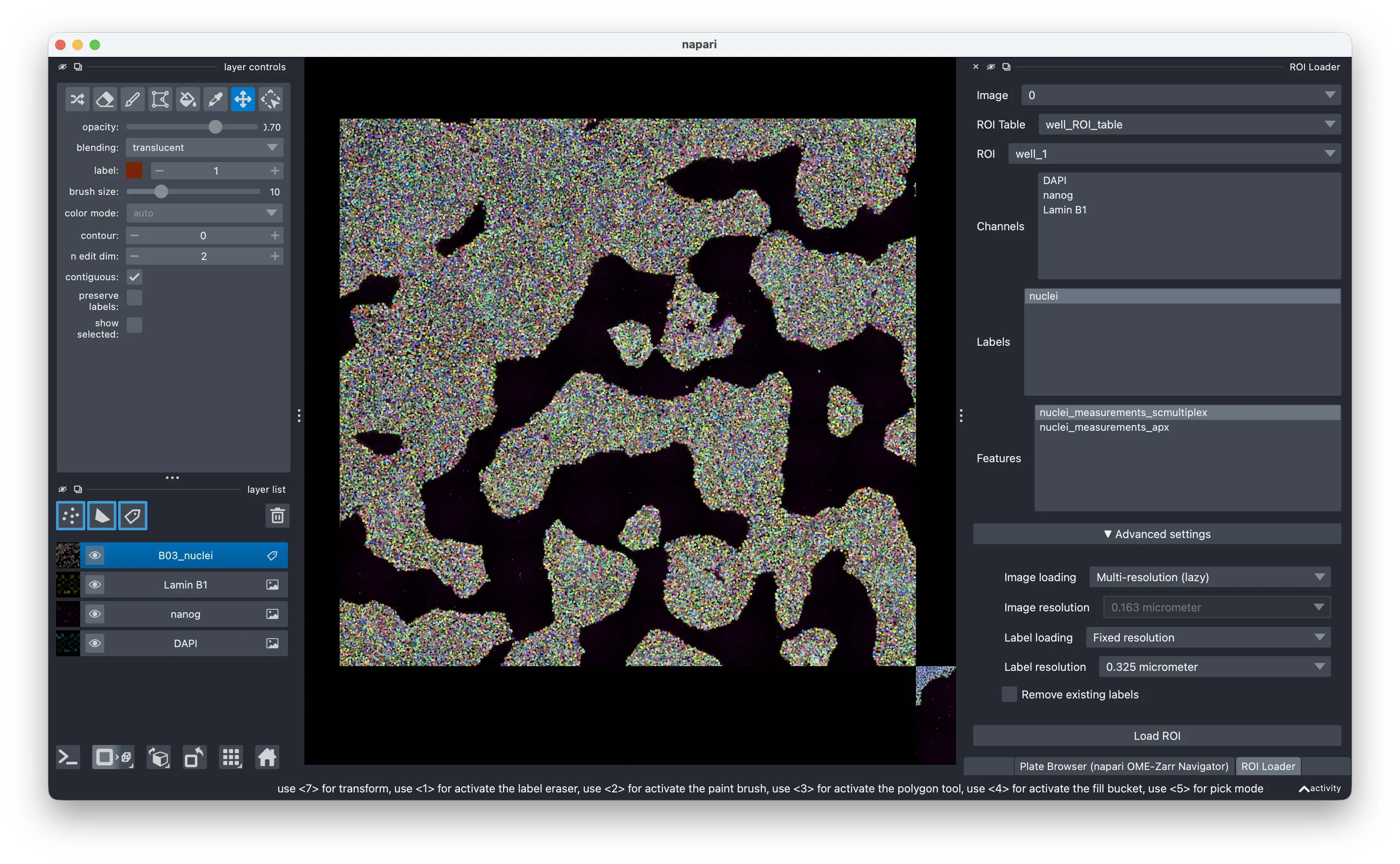Screen dimensions: 1400x864
Task: Toggle 2D/3D view mode
Action: click(x=113, y=758)
